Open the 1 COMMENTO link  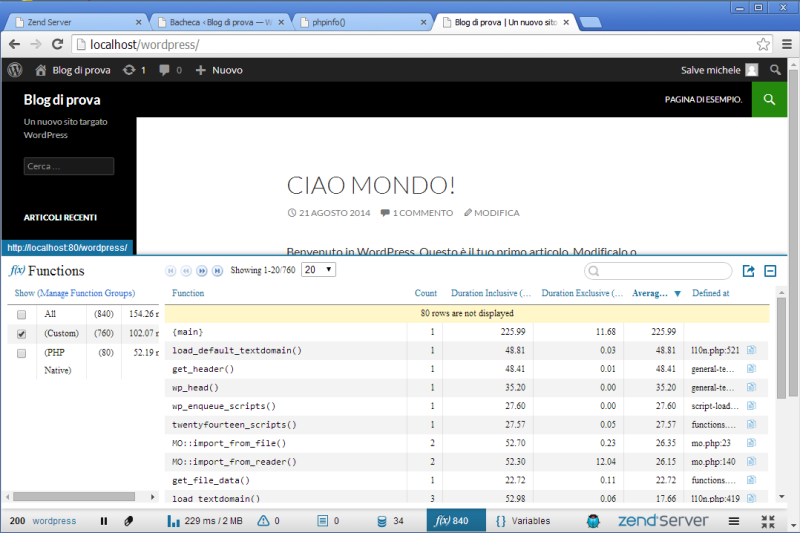click(x=417, y=213)
